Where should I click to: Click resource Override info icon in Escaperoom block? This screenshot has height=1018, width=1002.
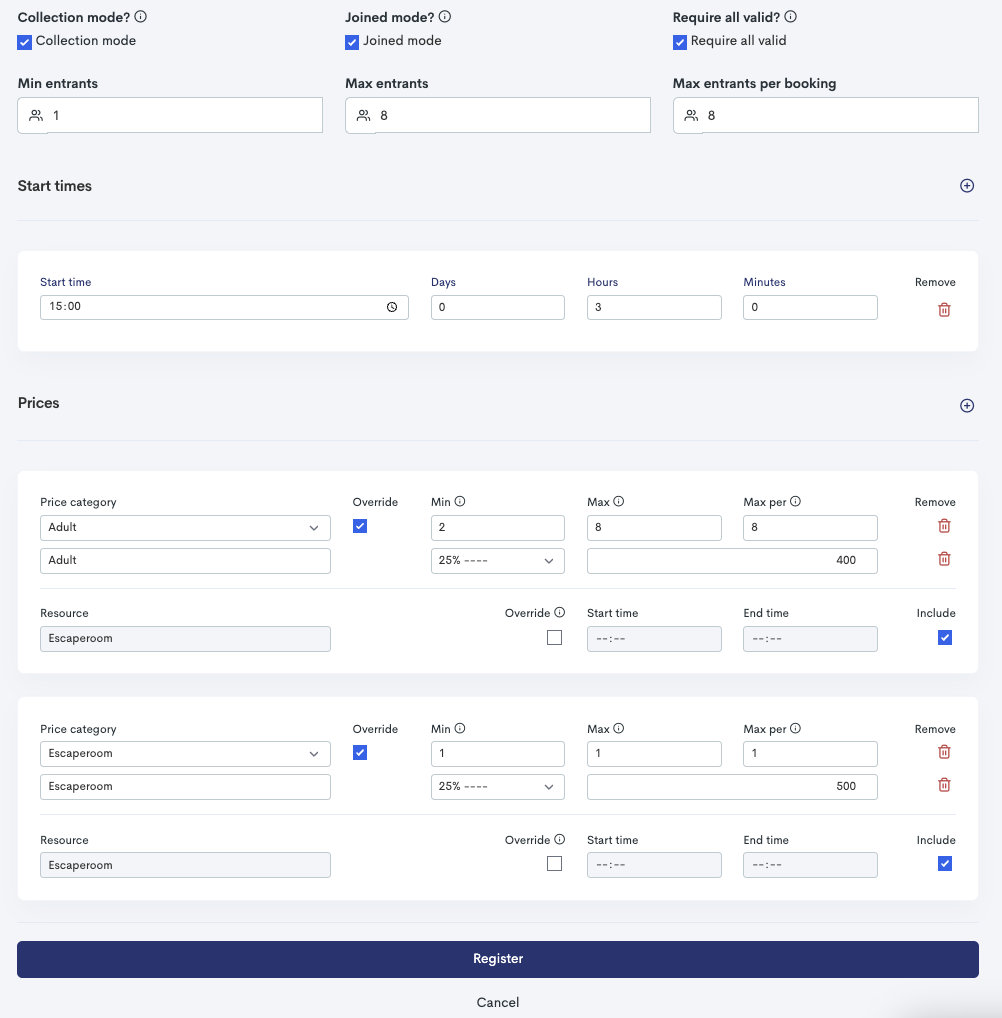point(560,839)
